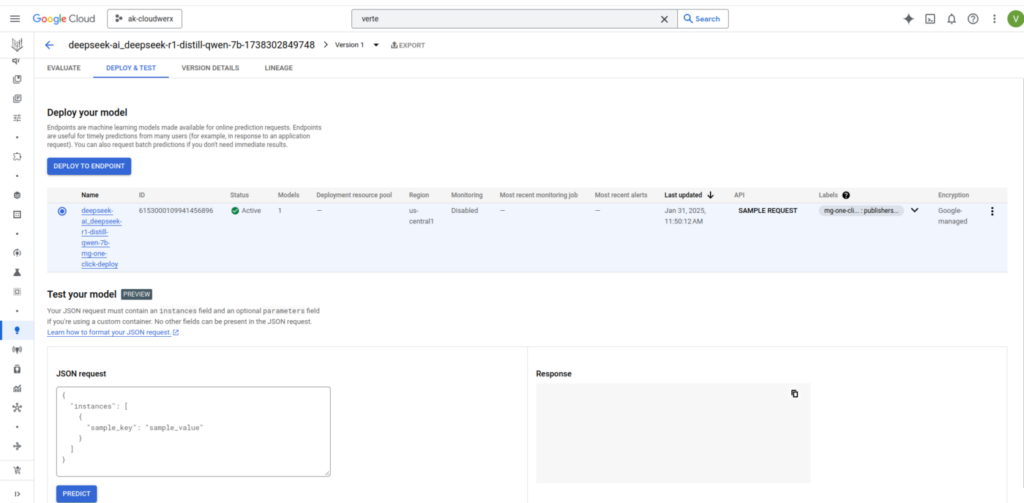Viewport: 1024px width, 503px height.
Task: Open the help question mark icon
Action: click(972, 19)
